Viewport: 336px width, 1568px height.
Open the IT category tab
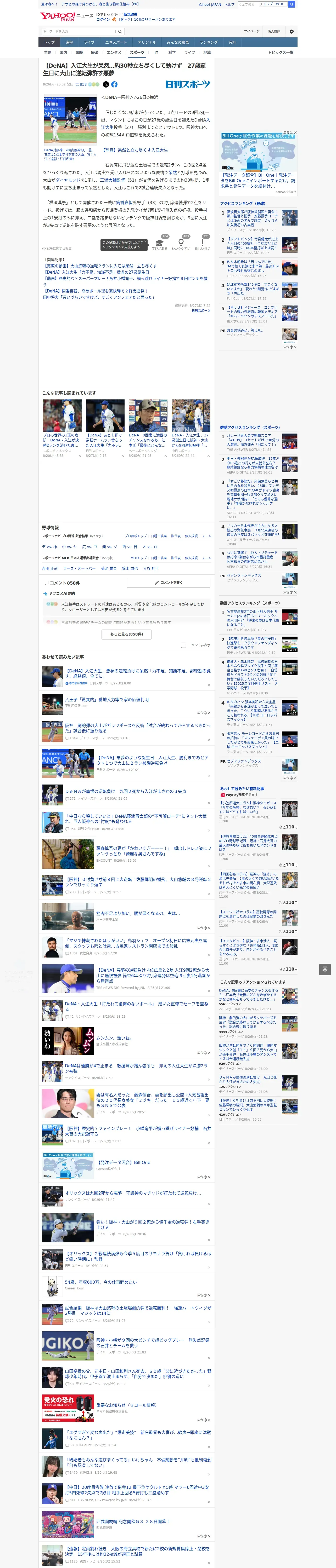156,52
